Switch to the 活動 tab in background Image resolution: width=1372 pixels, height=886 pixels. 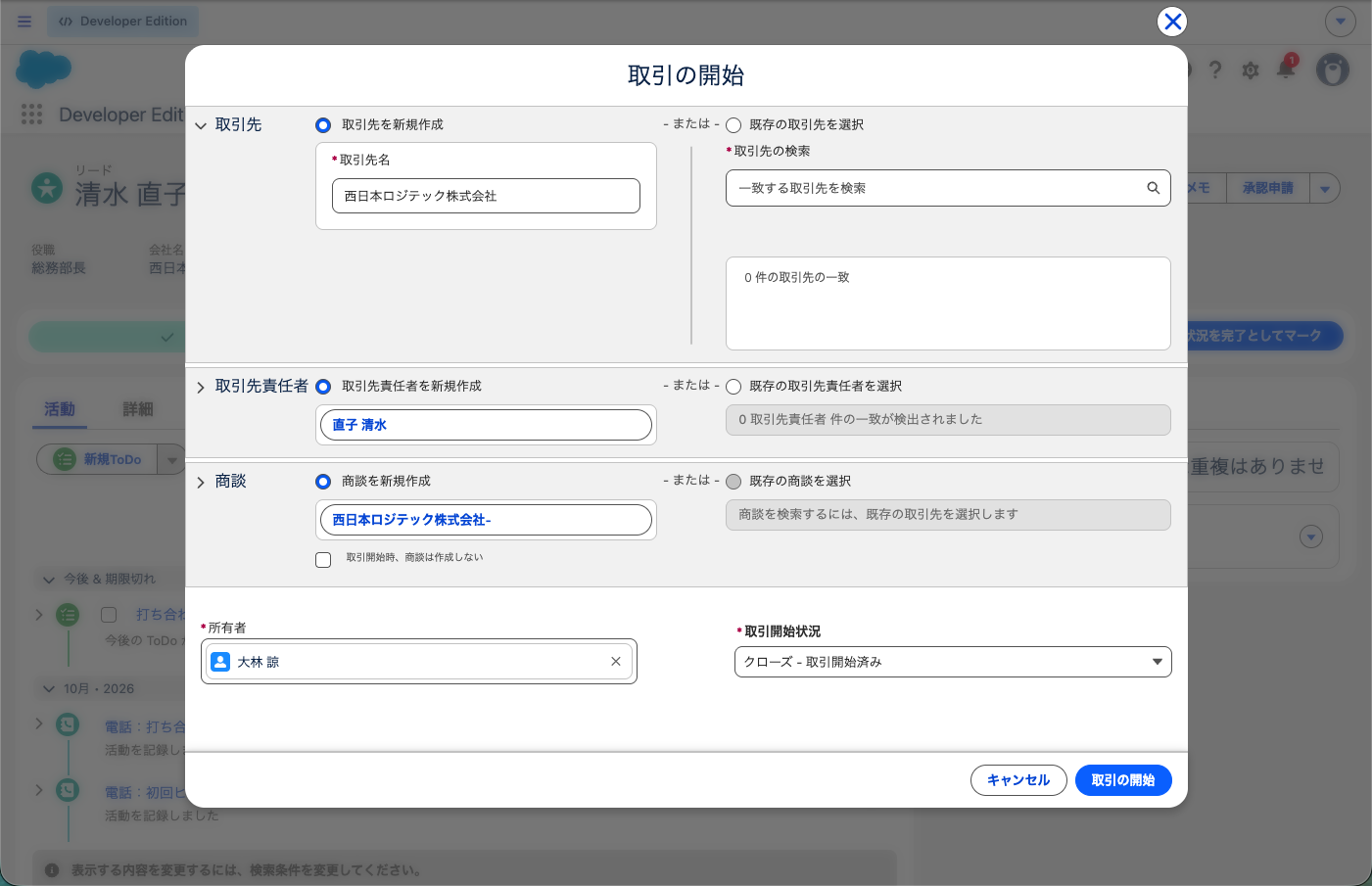pos(60,409)
